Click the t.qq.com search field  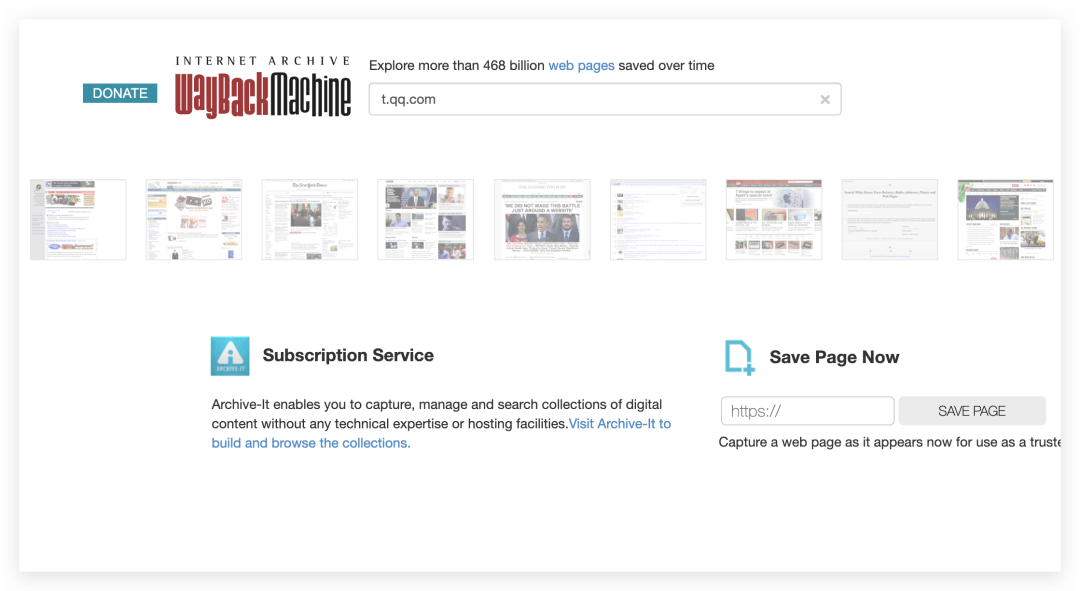pyautogui.click(x=605, y=99)
